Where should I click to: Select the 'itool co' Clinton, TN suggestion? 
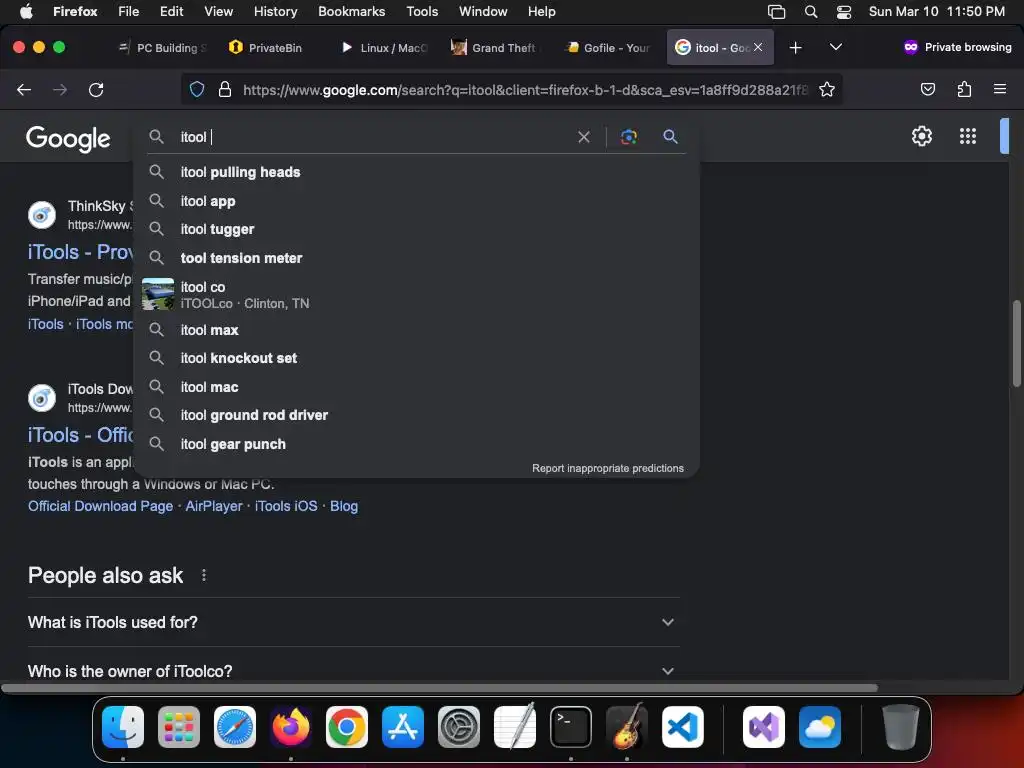(x=416, y=295)
